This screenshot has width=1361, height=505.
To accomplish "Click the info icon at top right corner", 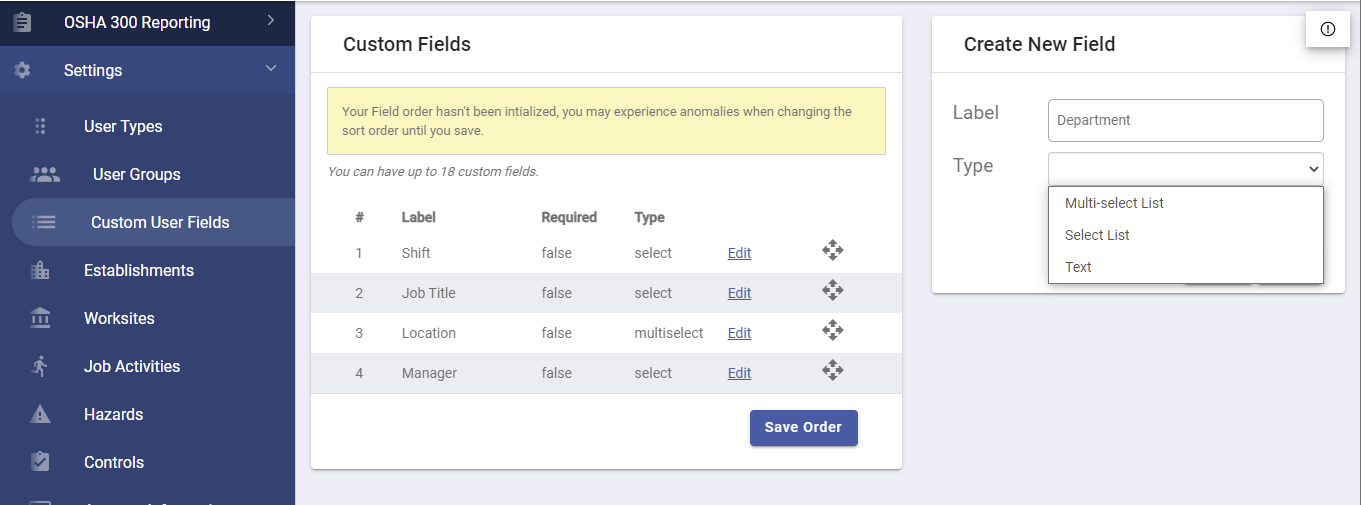I will pos(1328,29).
